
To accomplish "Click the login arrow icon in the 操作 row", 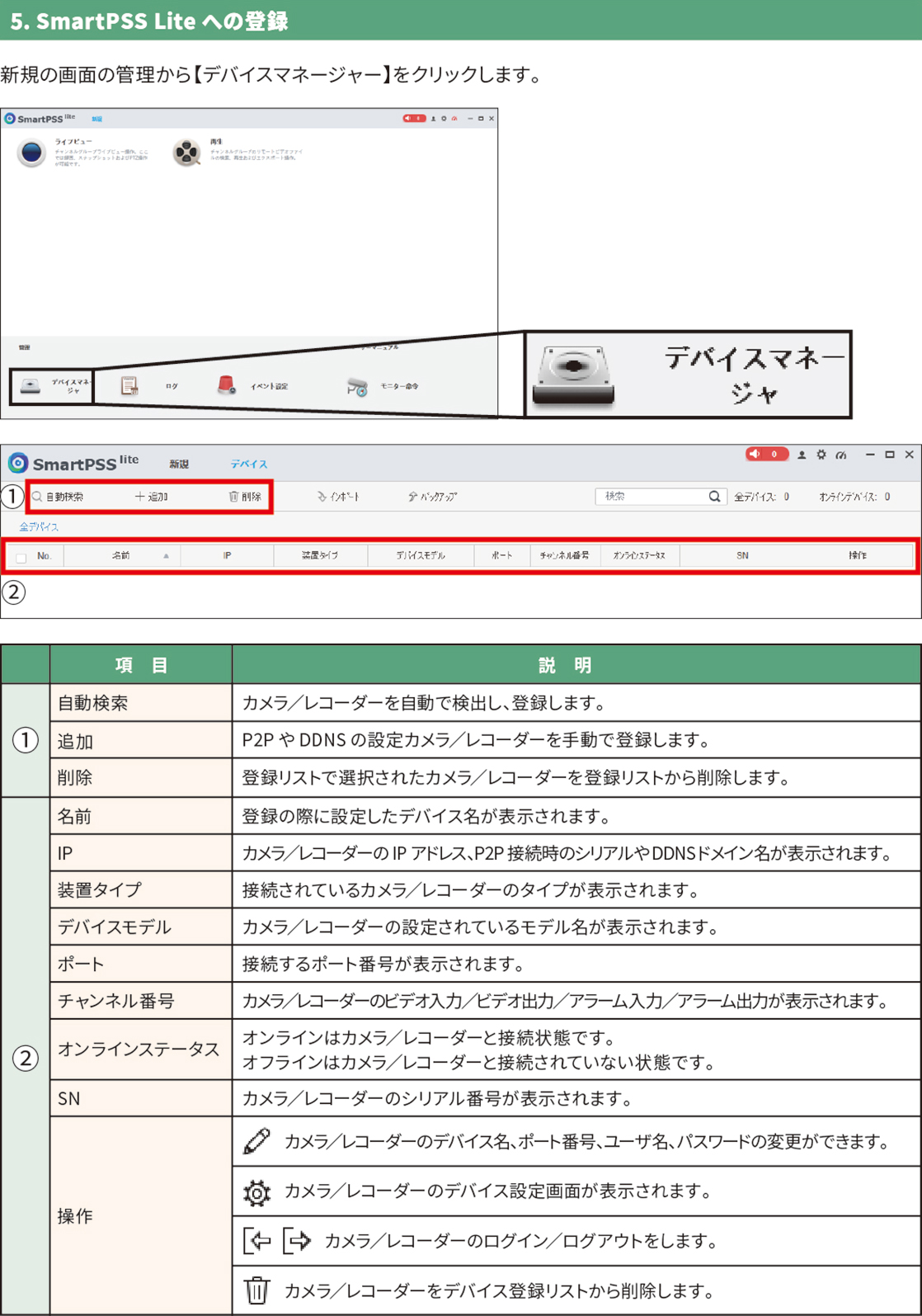I will click(256, 1240).
